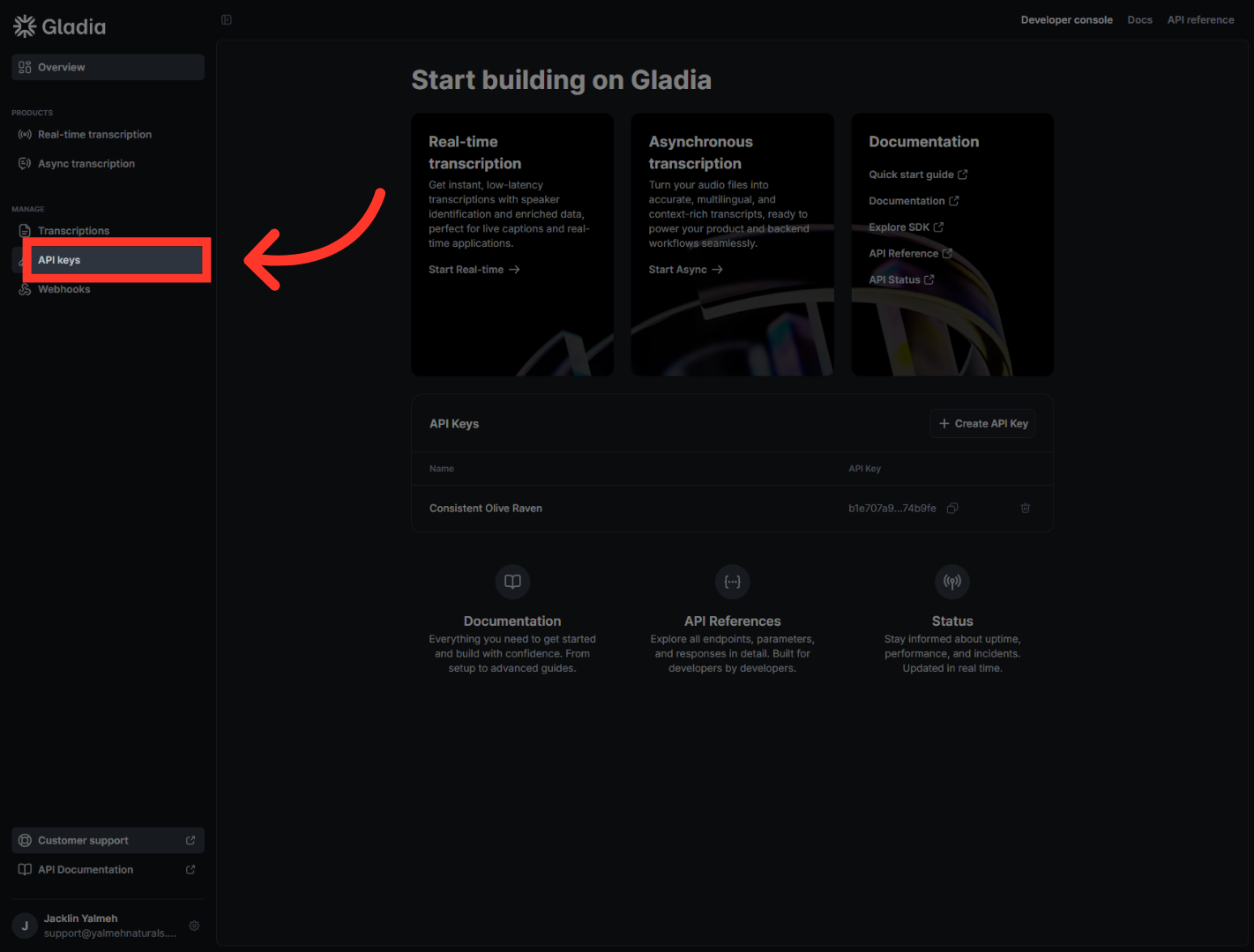Click the user name Jacklin Yalmeh

click(80, 919)
